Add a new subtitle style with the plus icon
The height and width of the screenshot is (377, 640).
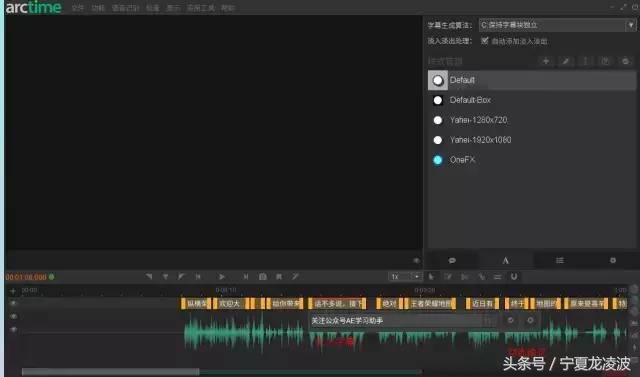click(x=546, y=61)
